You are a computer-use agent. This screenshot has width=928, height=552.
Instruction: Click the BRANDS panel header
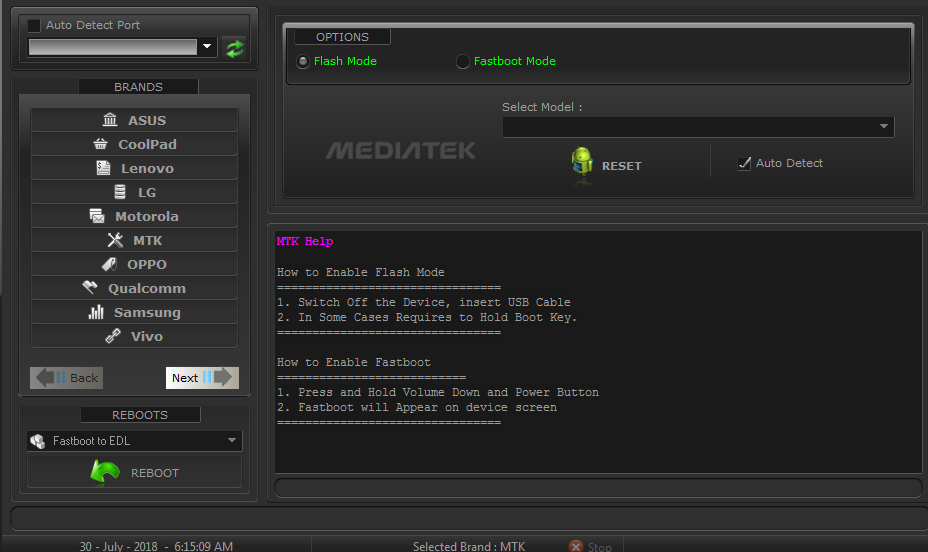tap(138, 87)
